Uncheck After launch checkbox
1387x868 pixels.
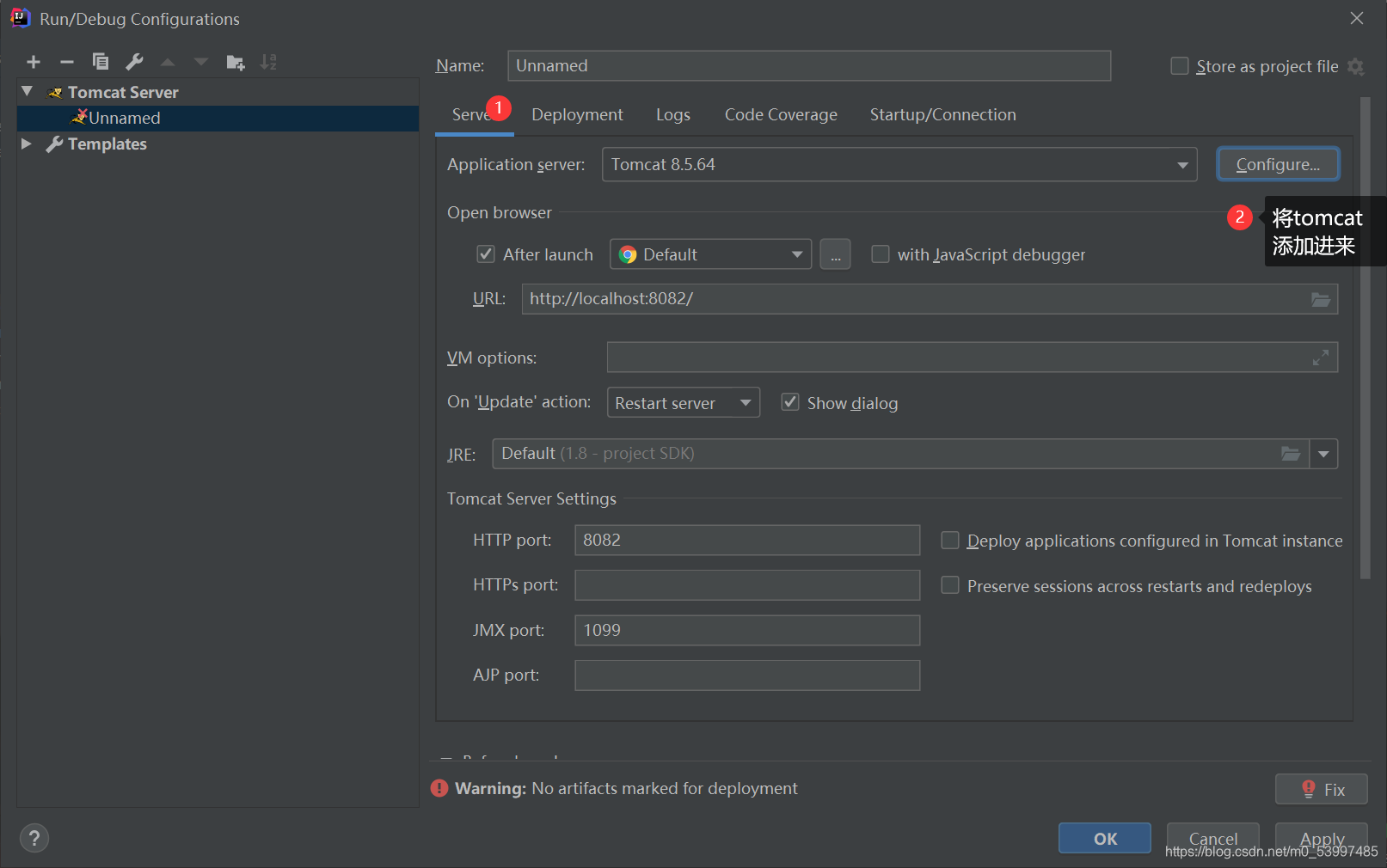click(x=486, y=254)
